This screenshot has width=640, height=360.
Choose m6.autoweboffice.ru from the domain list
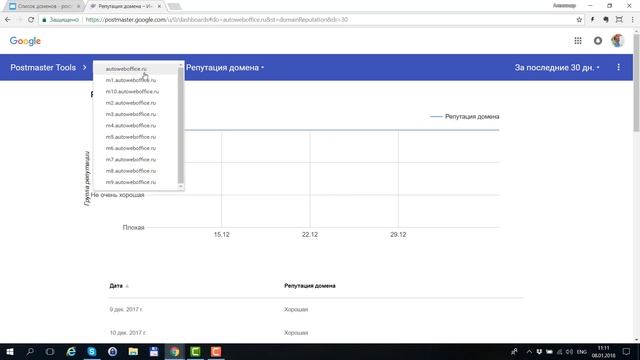(135, 148)
